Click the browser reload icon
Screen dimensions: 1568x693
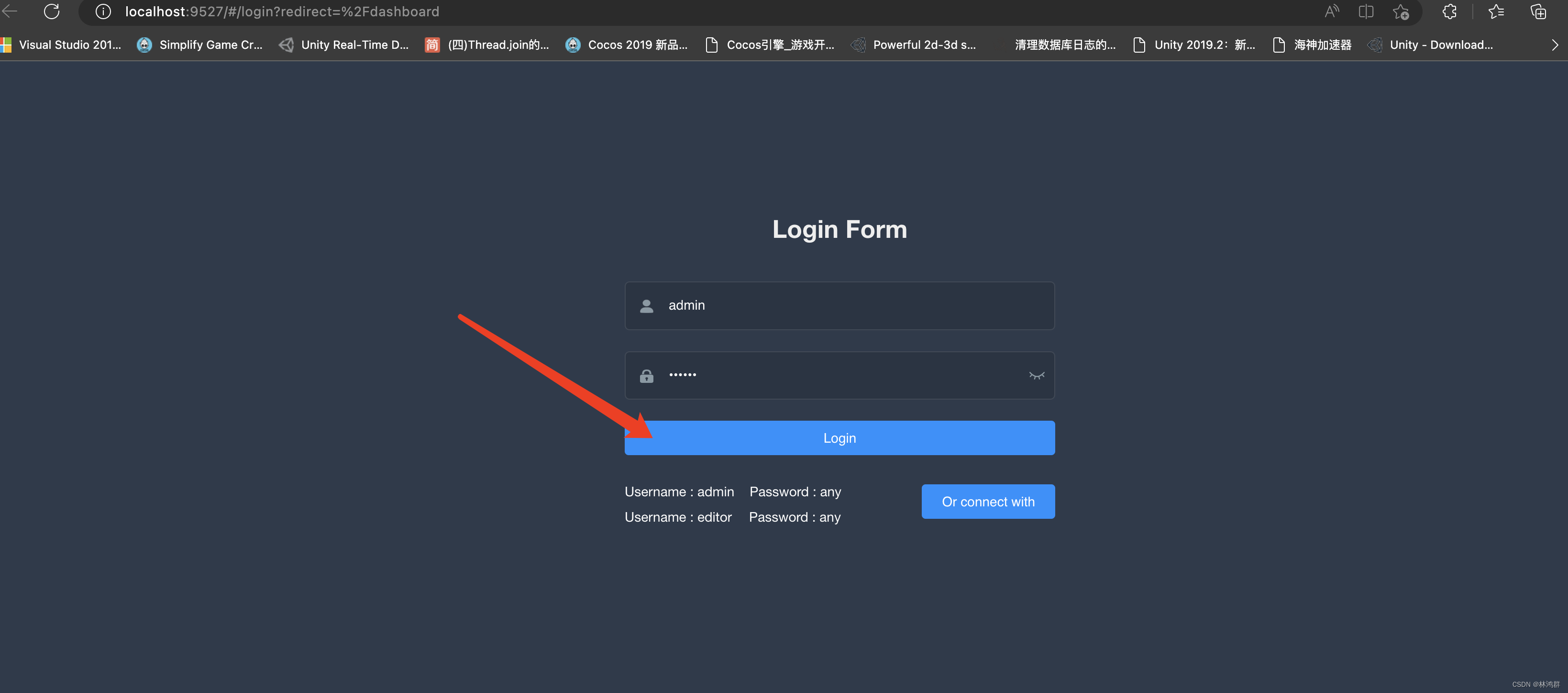pos(52,11)
